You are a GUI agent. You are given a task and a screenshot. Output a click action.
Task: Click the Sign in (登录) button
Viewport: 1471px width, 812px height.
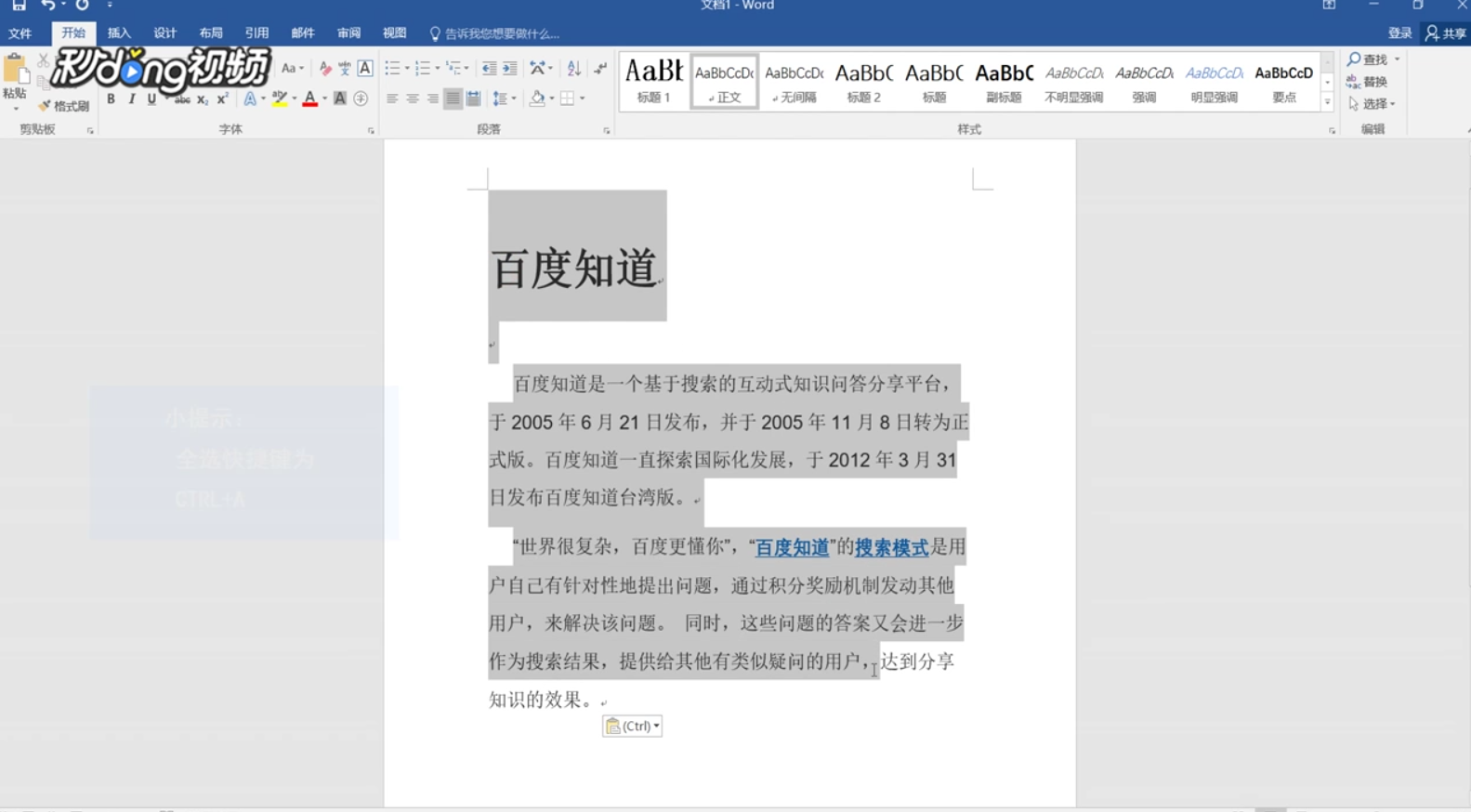coord(1399,33)
